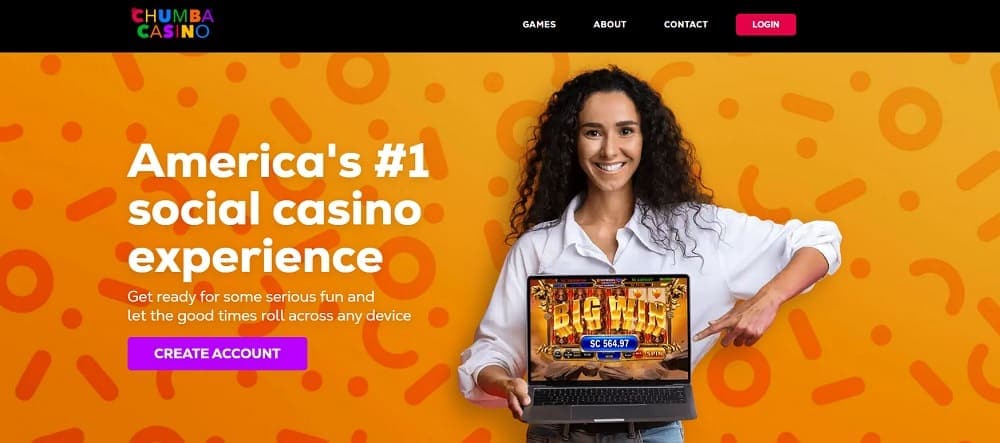Viewport: 1000px width, 443px height.
Task: Click the purple CREATE ACCOUNT button
Action: [x=217, y=354]
